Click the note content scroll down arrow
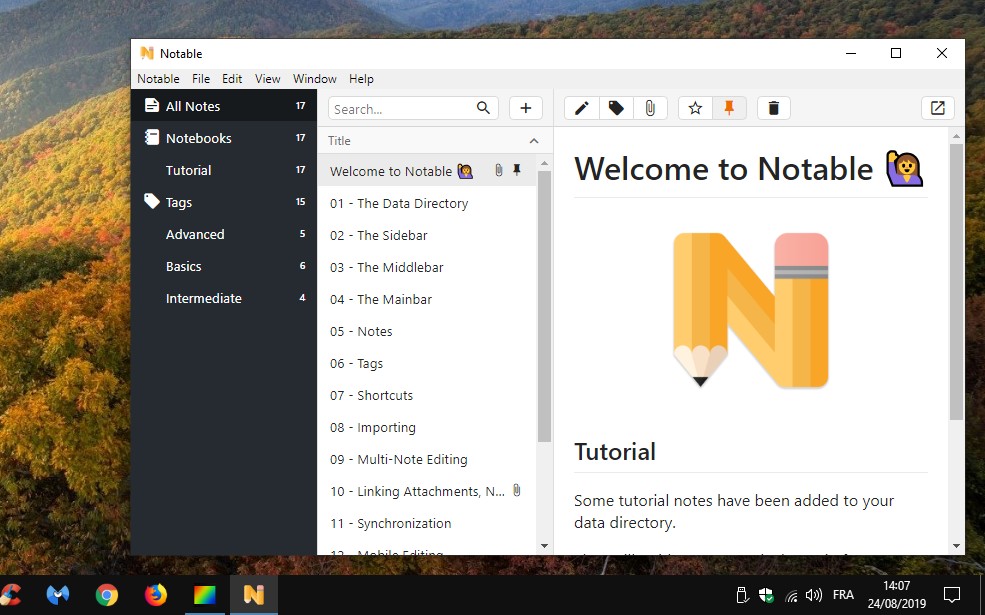 [x=956, y=546]
